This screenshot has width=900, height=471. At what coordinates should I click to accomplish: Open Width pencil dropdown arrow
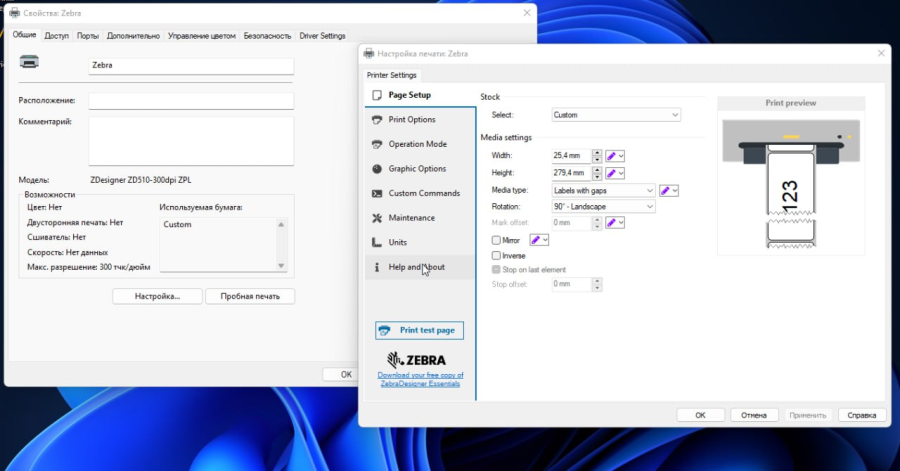point(621,156)
